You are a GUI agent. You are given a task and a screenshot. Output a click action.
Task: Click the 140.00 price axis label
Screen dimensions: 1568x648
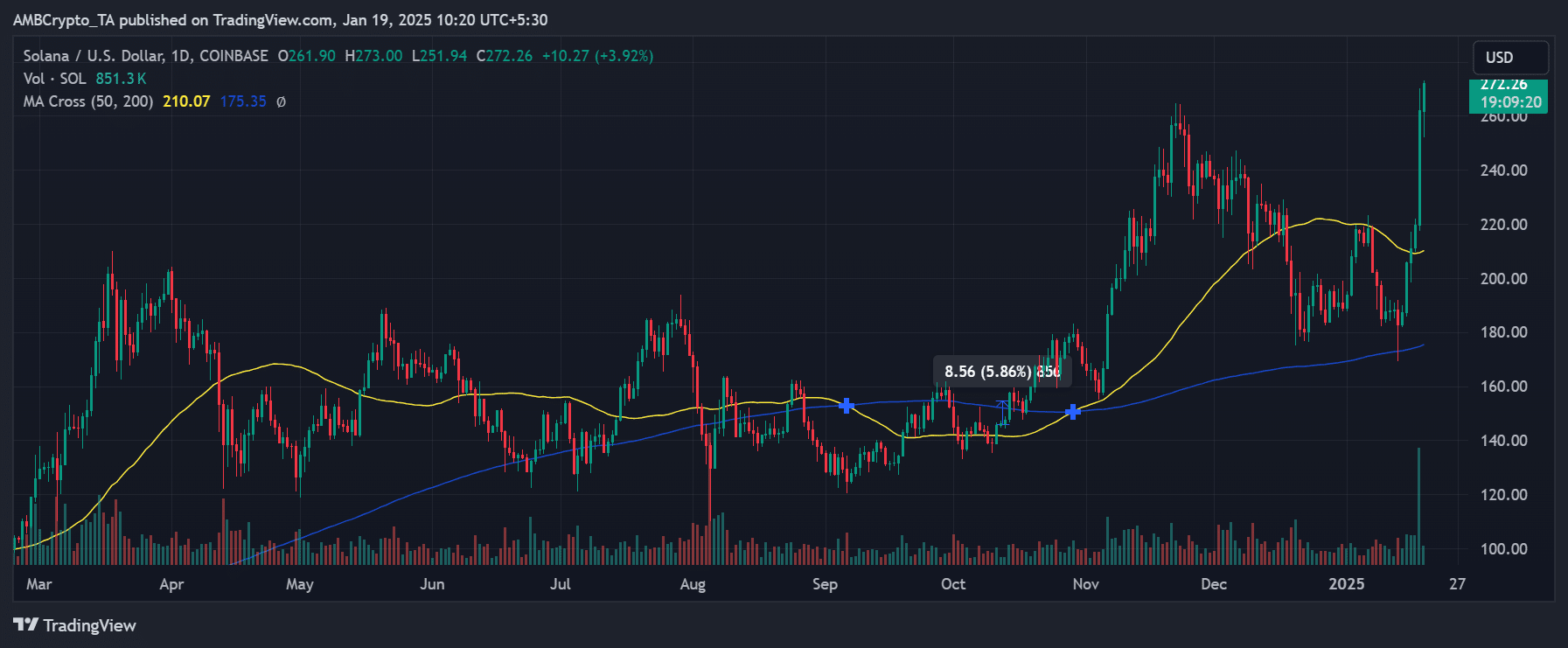[1503, 441]
